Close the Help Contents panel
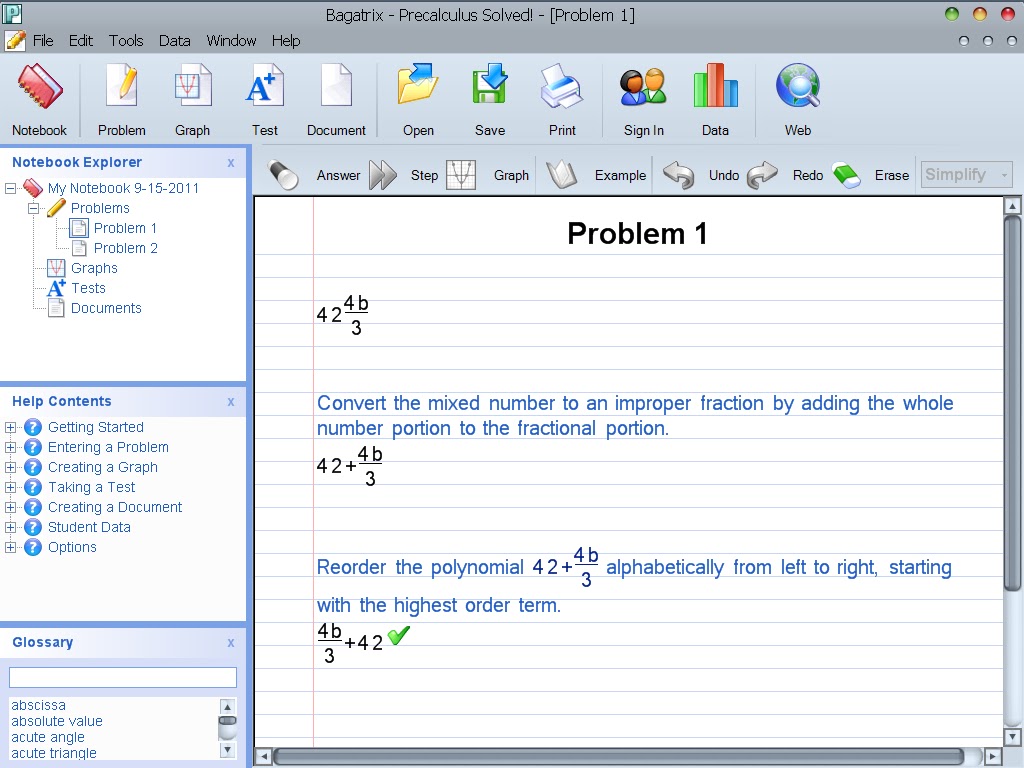Viewport: 1024px width, 768px height. click(231, 402)
